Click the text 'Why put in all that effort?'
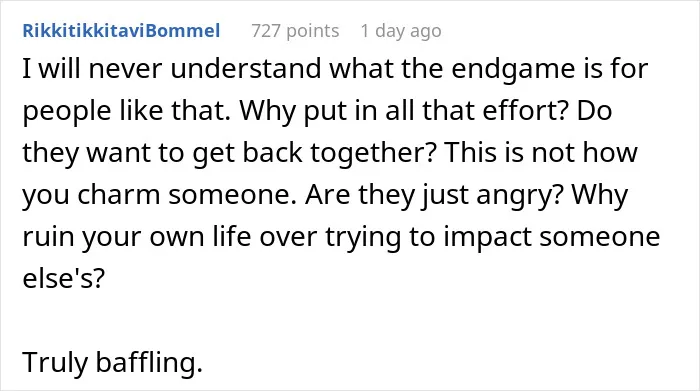Viewport: 700px width, 391px height. 404,110
